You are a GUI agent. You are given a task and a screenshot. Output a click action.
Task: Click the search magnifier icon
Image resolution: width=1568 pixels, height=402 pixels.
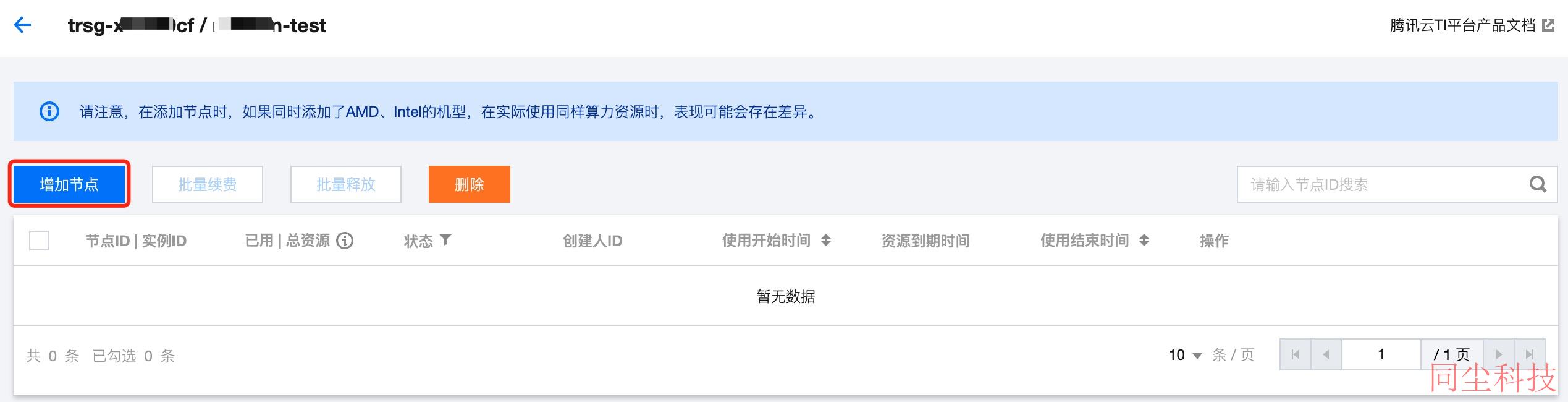(x=1538, y=184)
